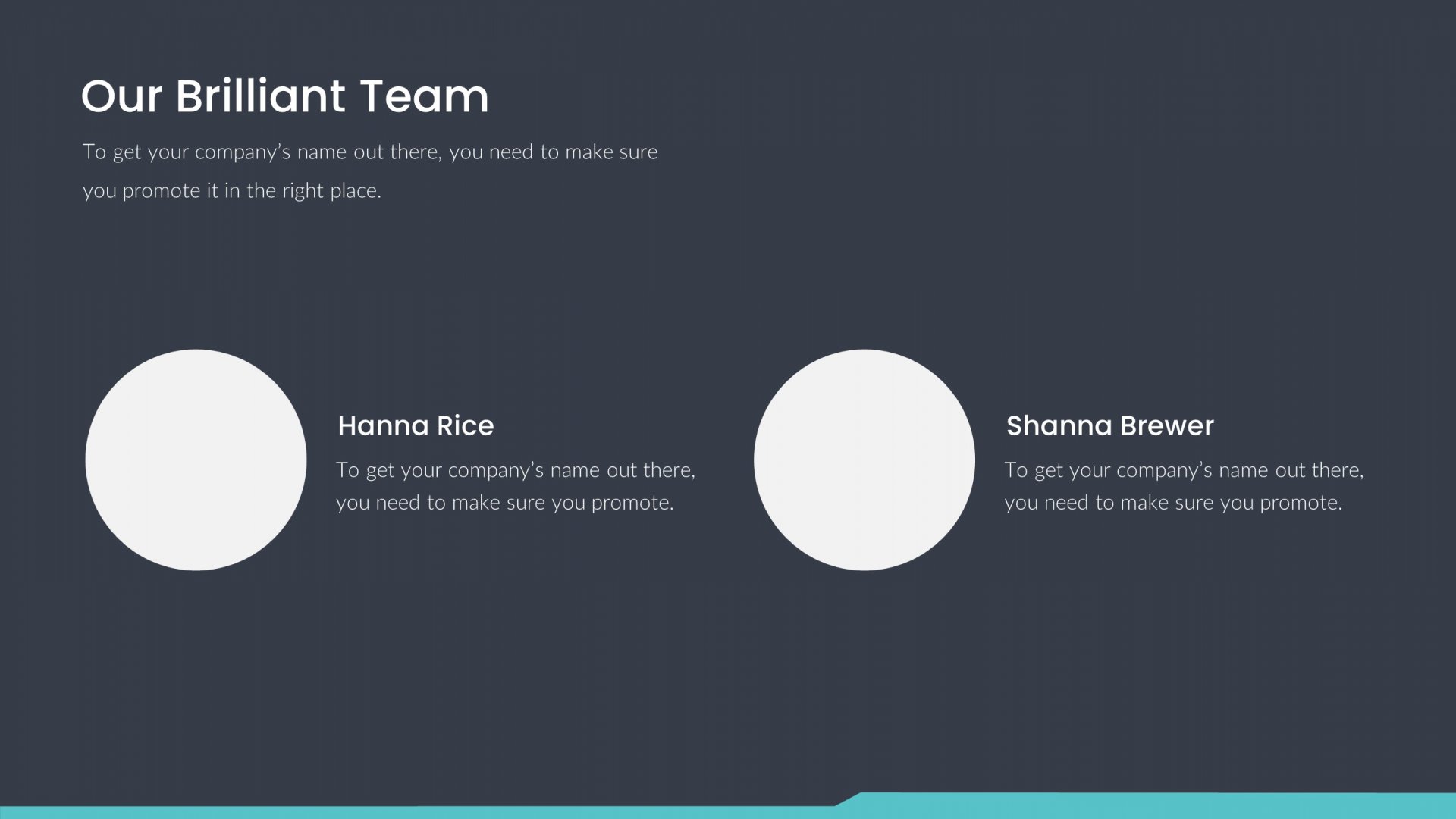Click the word "promote." under Shanna Brewer
This screenshot has width=1456, height=819.
1301,504
